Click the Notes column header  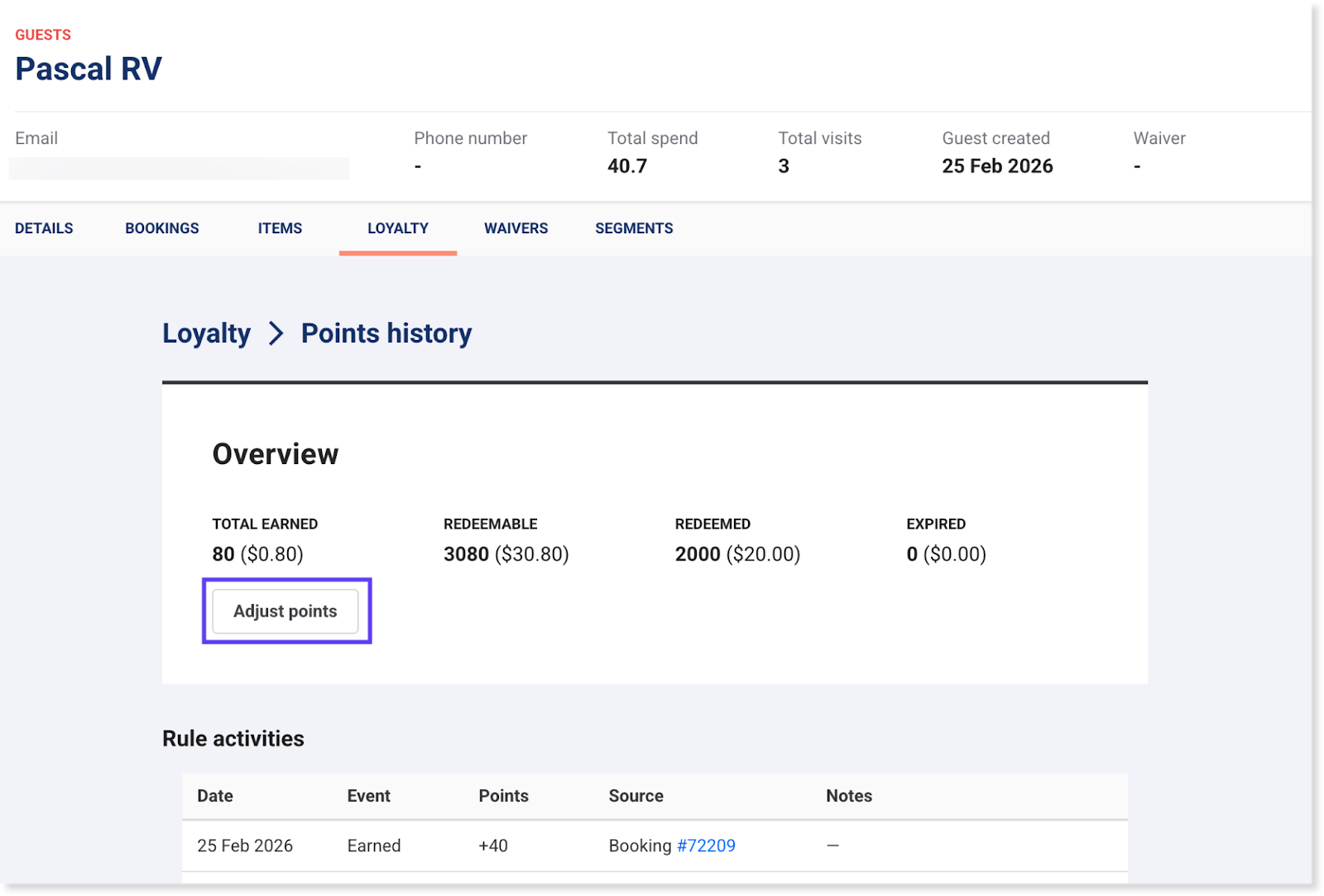(x=849, y=796)
